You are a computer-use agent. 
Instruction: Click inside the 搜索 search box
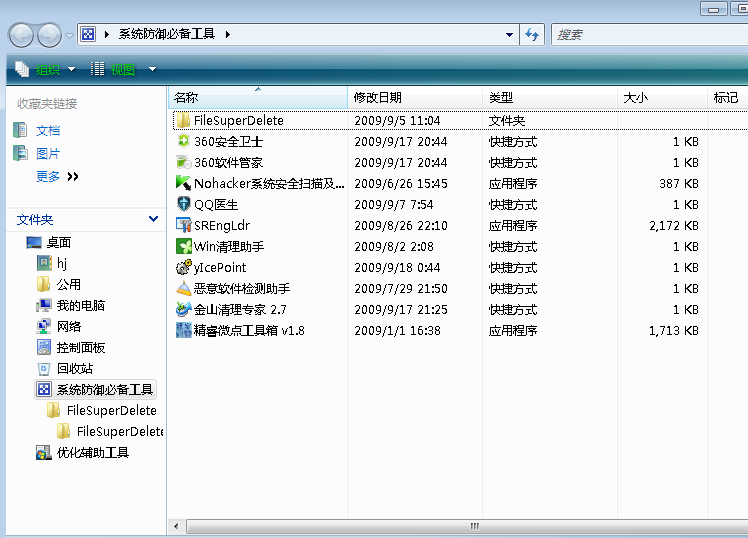640,34
